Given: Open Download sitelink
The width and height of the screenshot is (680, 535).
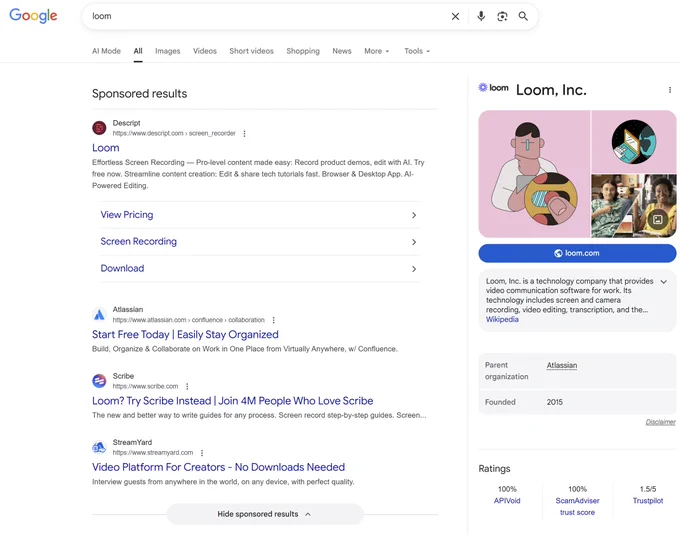Looking at the screenshot, I should (x=122, y=268).
